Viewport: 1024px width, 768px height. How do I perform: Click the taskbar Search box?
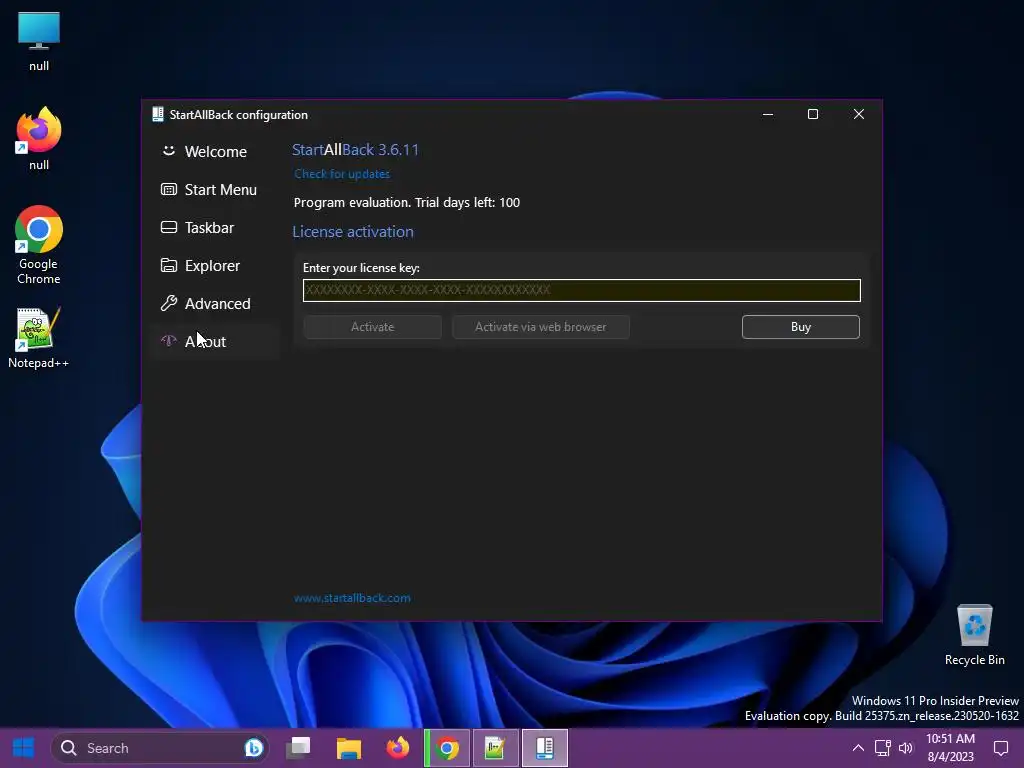click(160, 748)
